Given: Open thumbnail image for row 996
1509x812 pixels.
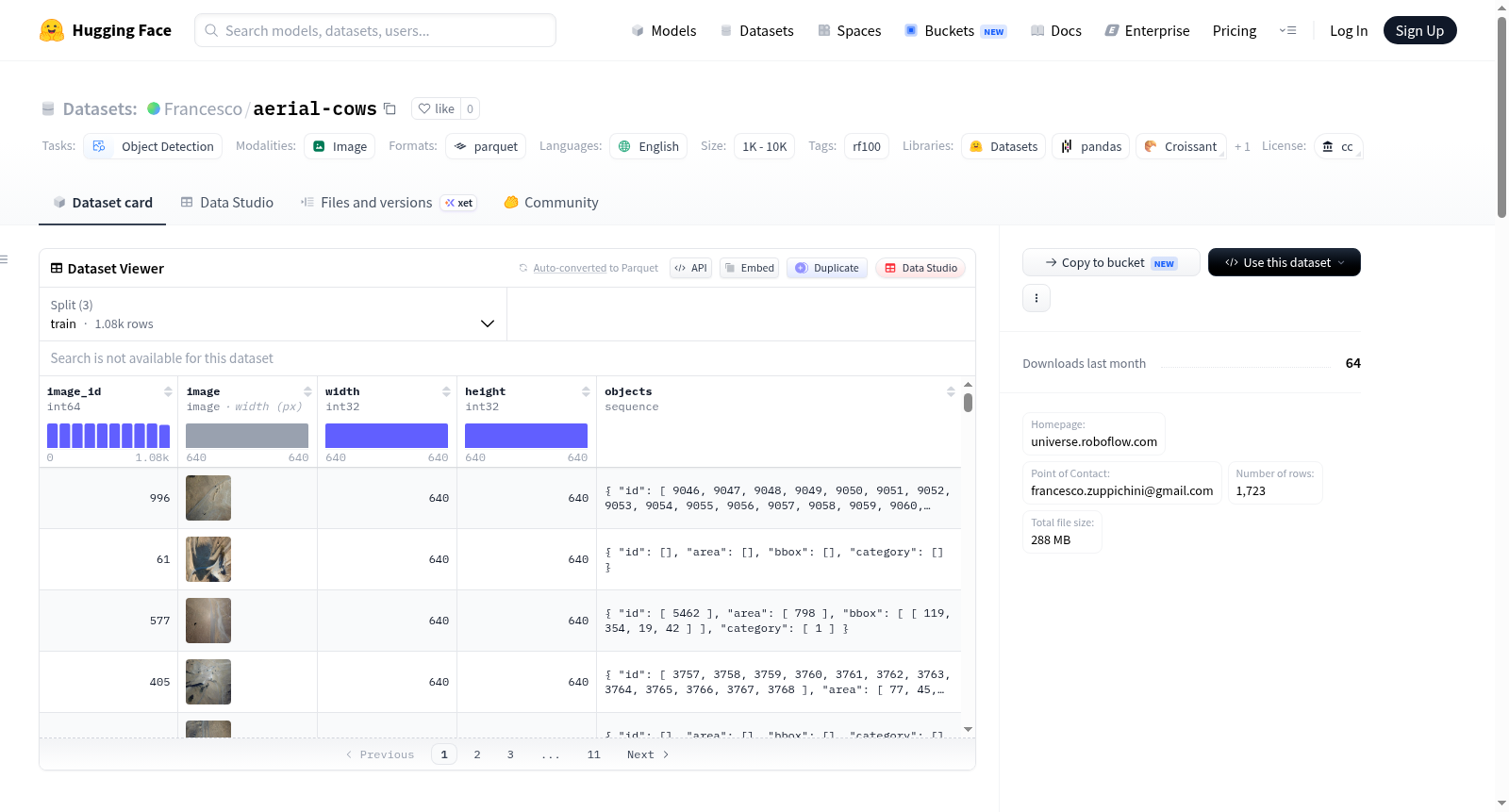Looking at the screenshot, I should click(208, 498).
